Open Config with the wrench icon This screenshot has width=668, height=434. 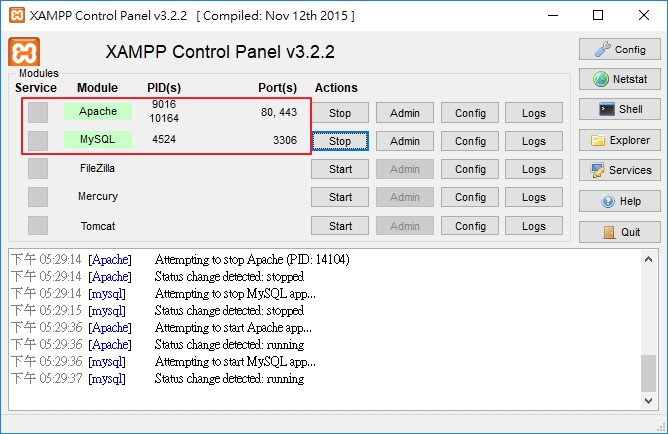coord(619,49)
